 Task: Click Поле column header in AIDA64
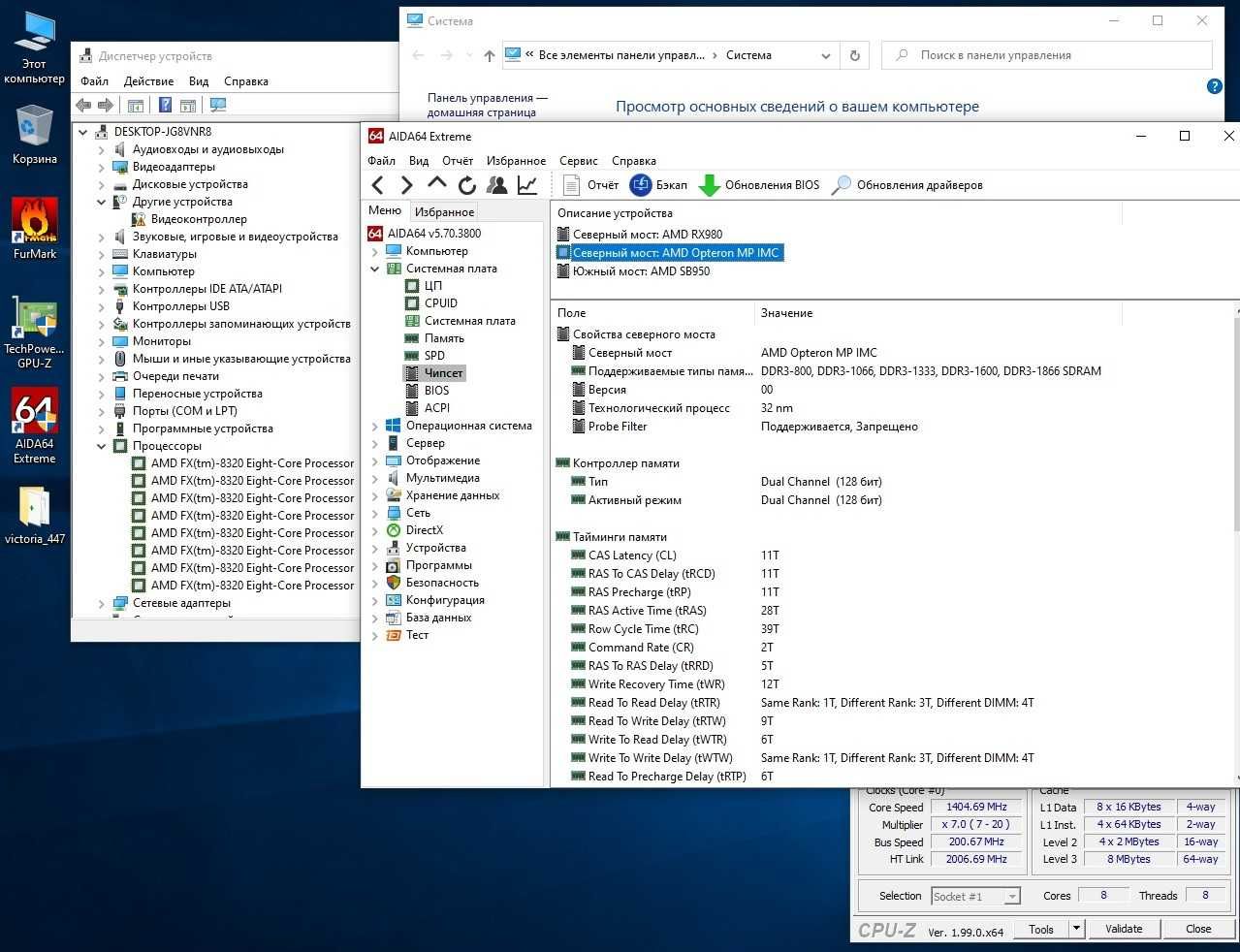click(652, 313)
